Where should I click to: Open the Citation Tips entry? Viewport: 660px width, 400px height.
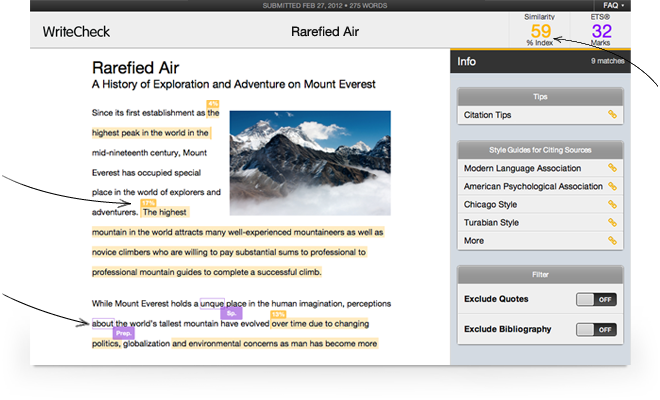(540, 115)
